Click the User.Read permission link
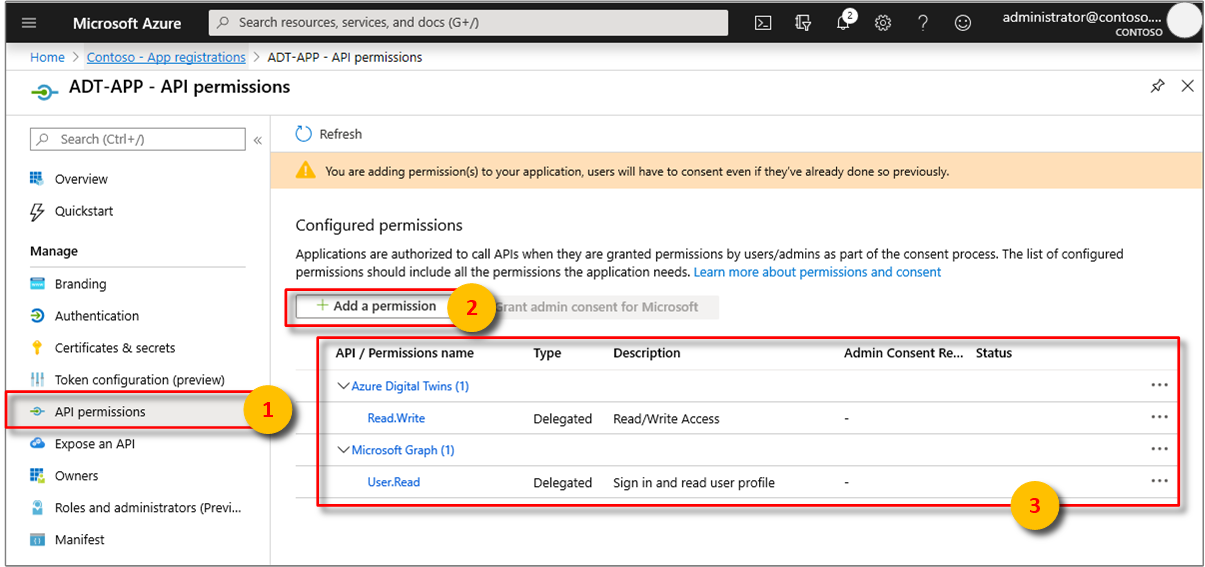The width and height of the screenshot is (1205, 567). tap(394, 482)
